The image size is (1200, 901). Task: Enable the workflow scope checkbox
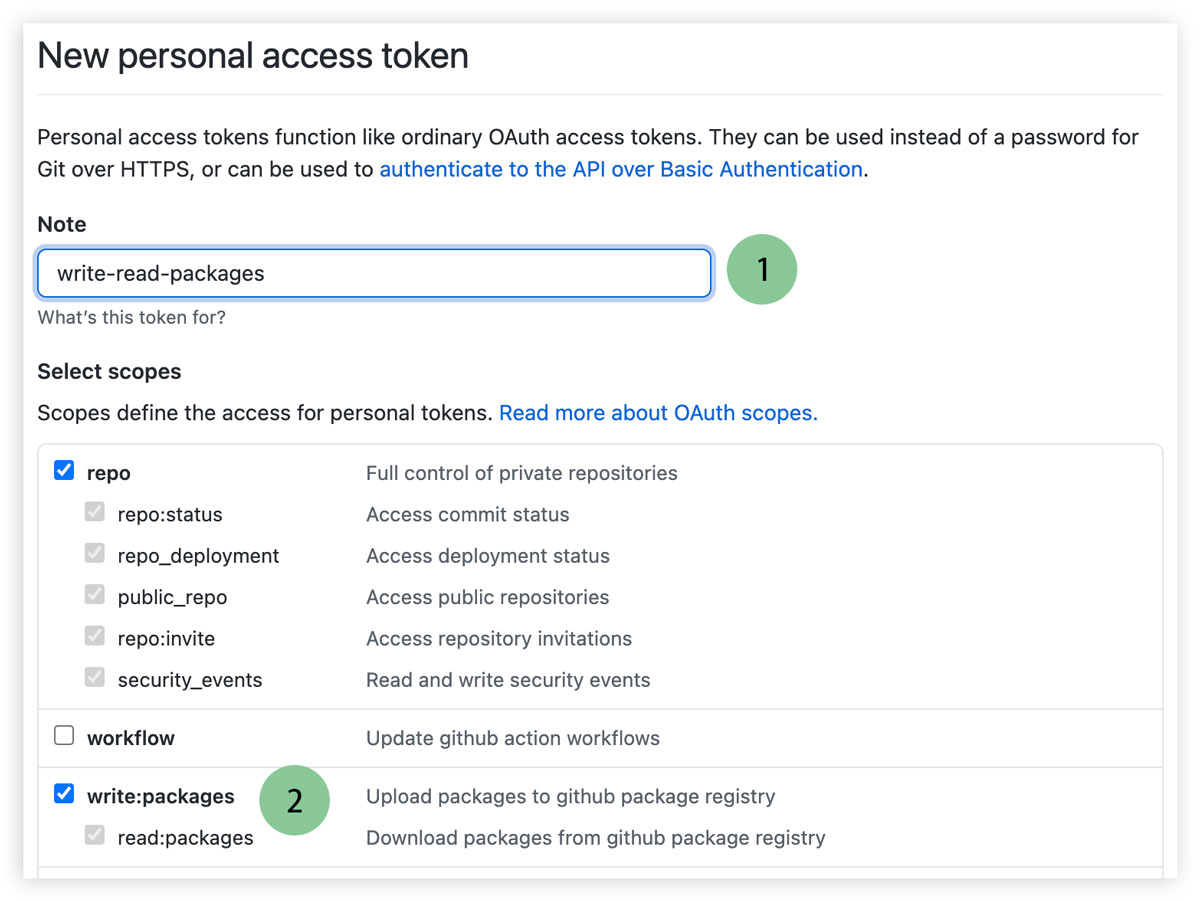pos(64,737)
